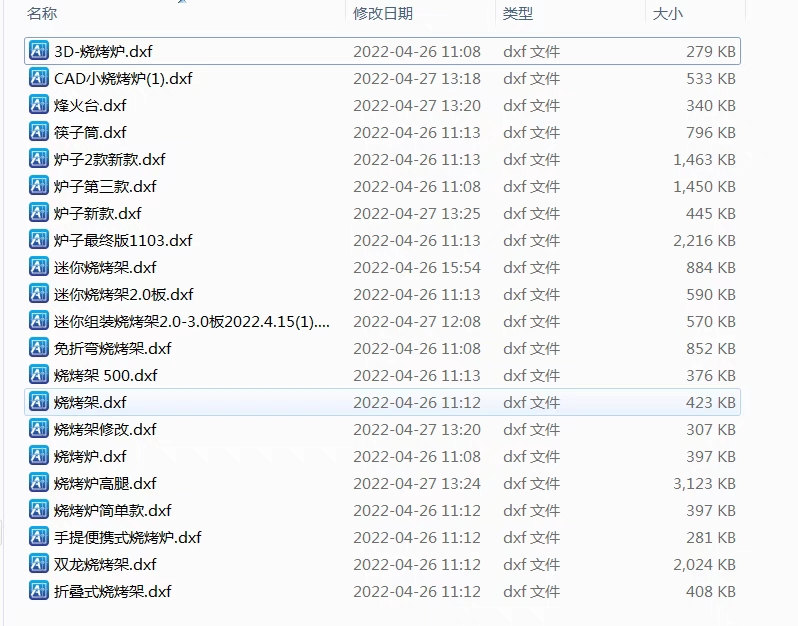Image resolution: width=798 pixels, height=626 pixels.
Task: Click the 2,024 KB size value
Action: pyautogui.click(x=704, y=564)
